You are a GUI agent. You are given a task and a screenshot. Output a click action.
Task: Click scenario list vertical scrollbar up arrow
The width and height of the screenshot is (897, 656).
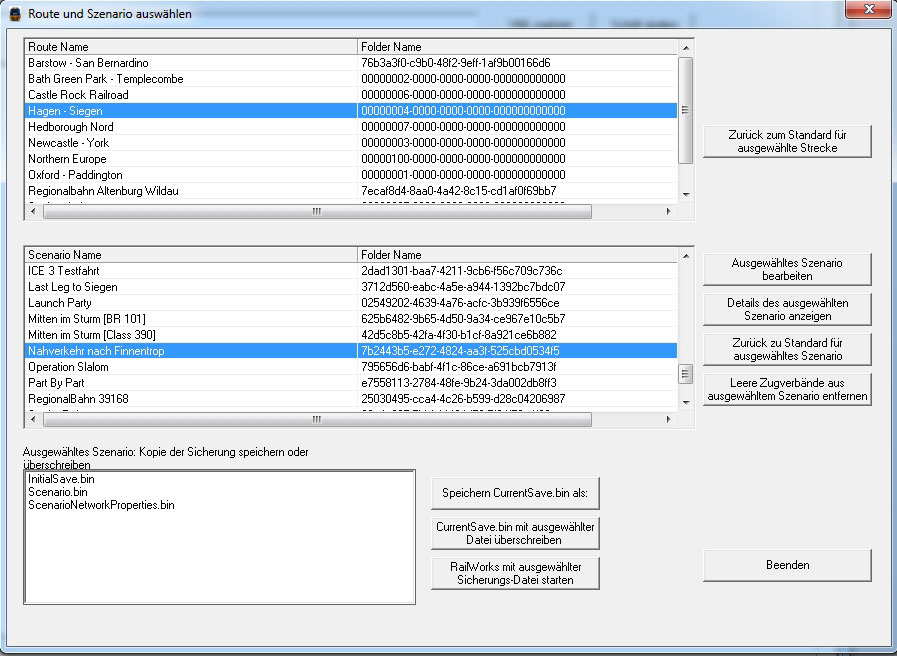(686, 256)
